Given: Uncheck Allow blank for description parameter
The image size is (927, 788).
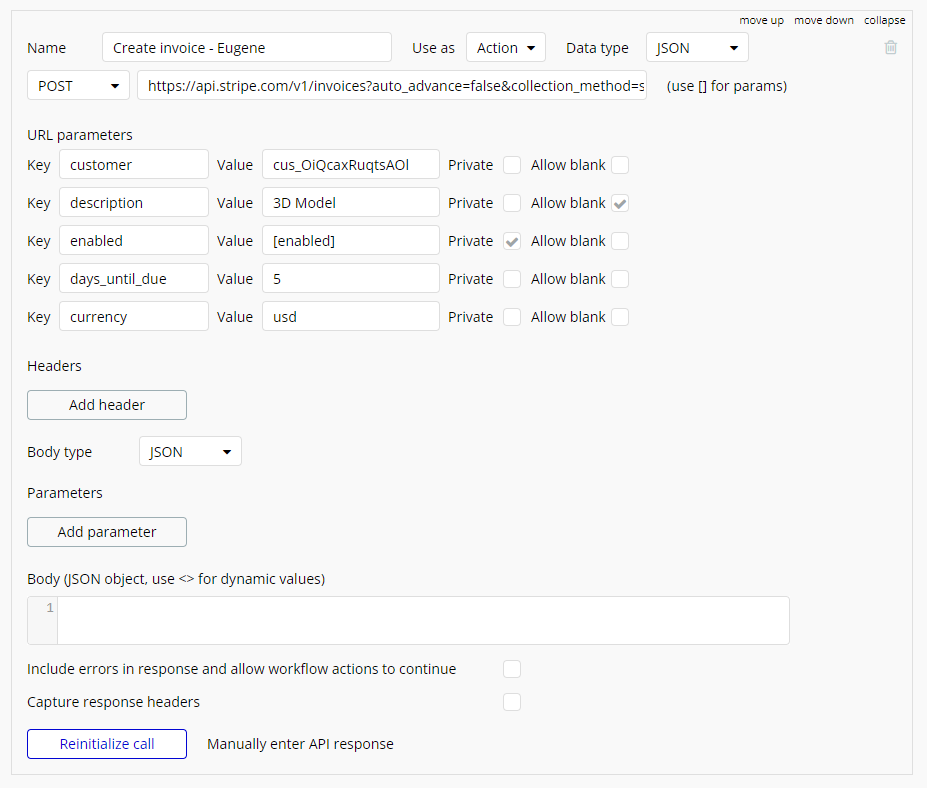Looking at the screenshot, I should 620,203.
